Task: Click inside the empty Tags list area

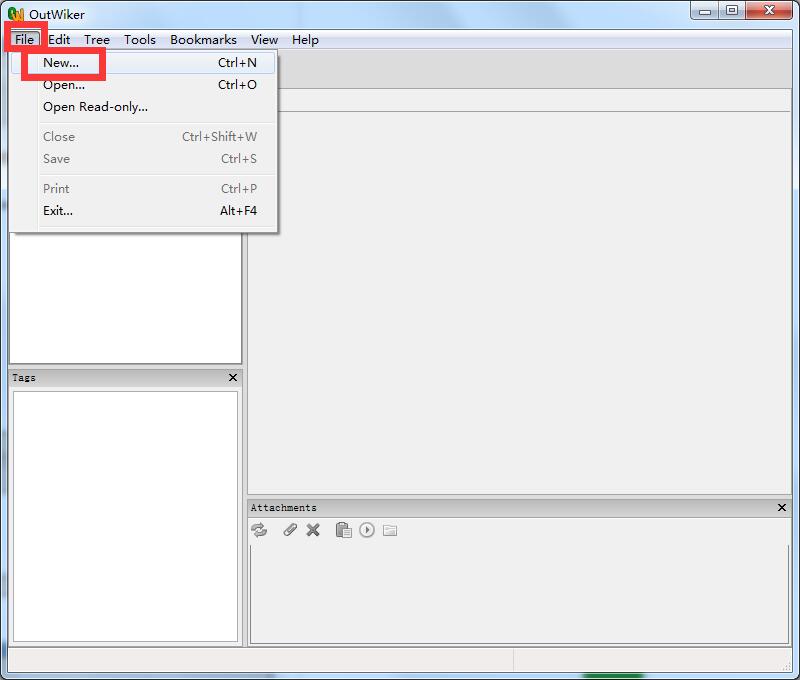Action: click(125, 515)
